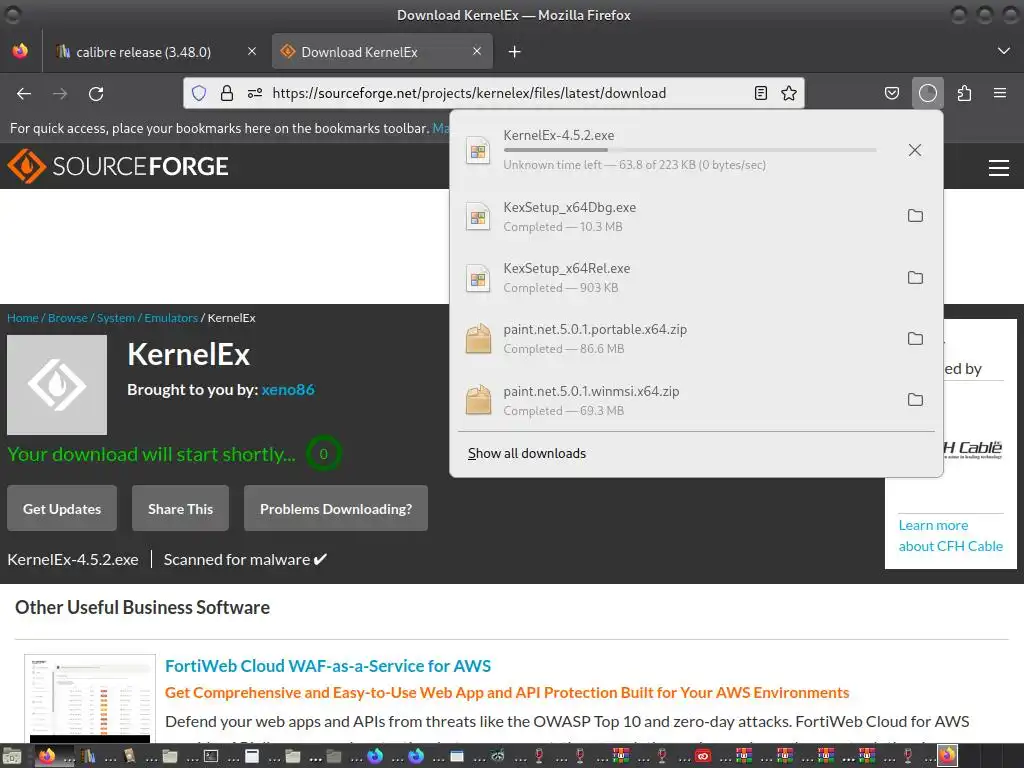Open the Emulators breadcrumb link
This screenshot has width=1024, height=768.
[171, 318]
